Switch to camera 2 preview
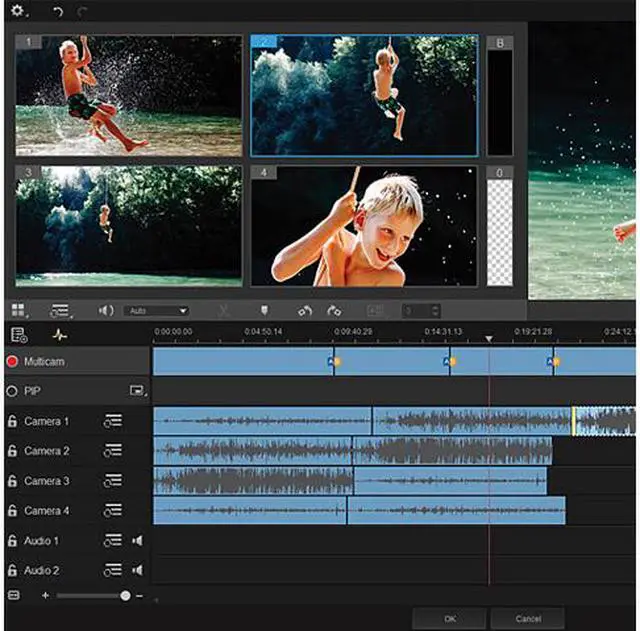Image resolution: width=640 pixels, height=631 pixels. 364,96
